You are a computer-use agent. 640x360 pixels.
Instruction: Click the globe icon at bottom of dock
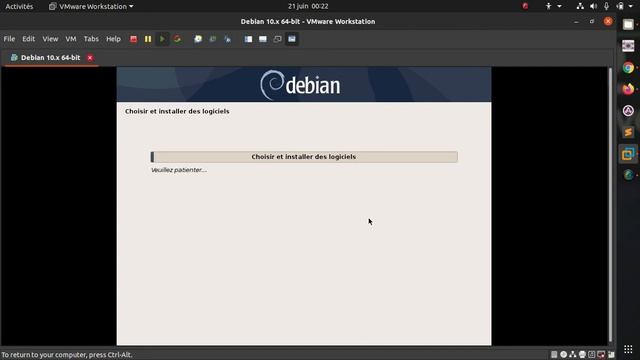(x=628, y=175)
